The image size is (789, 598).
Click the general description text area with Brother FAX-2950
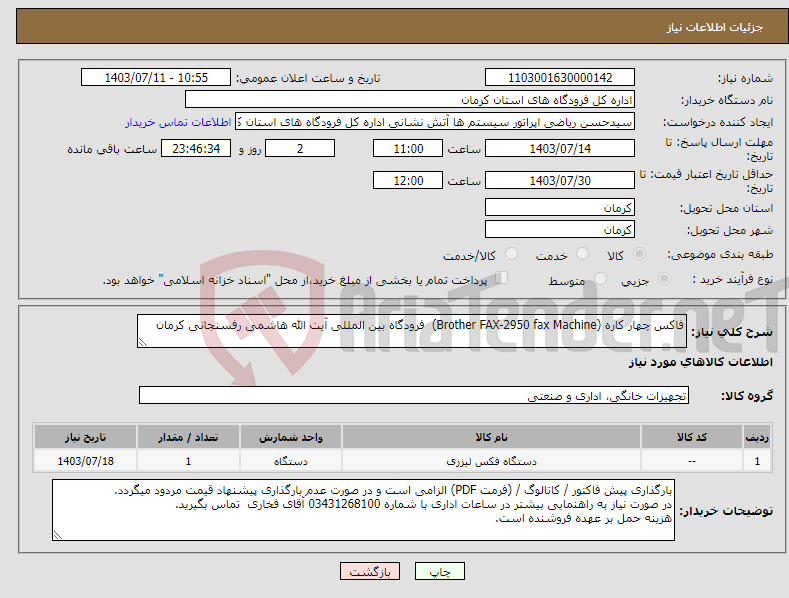[412, 331]
